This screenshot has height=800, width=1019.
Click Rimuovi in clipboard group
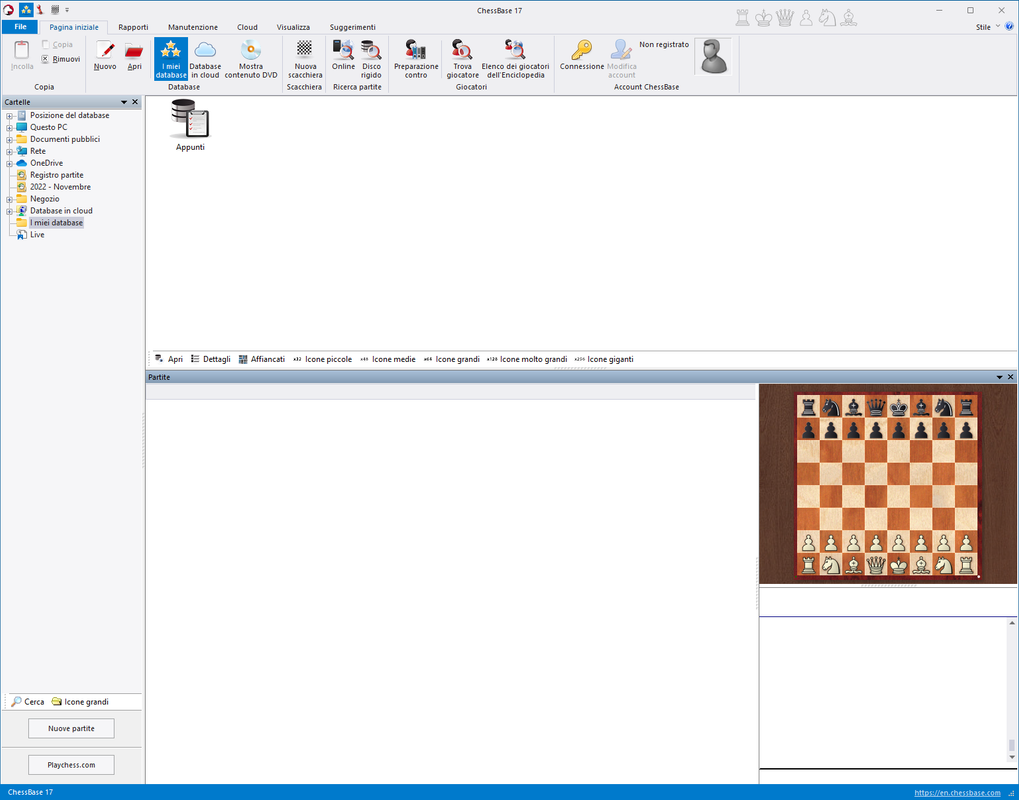pyautogui.click(x=60, y=59)
